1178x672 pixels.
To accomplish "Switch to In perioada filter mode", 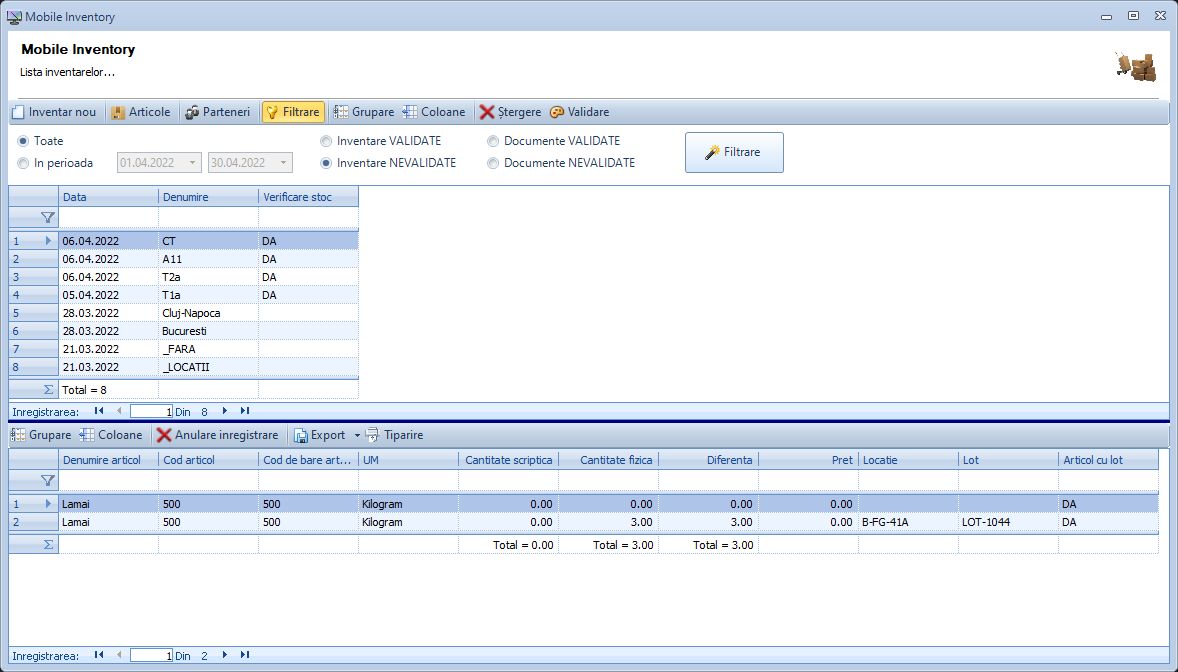I will coord(23,162).
